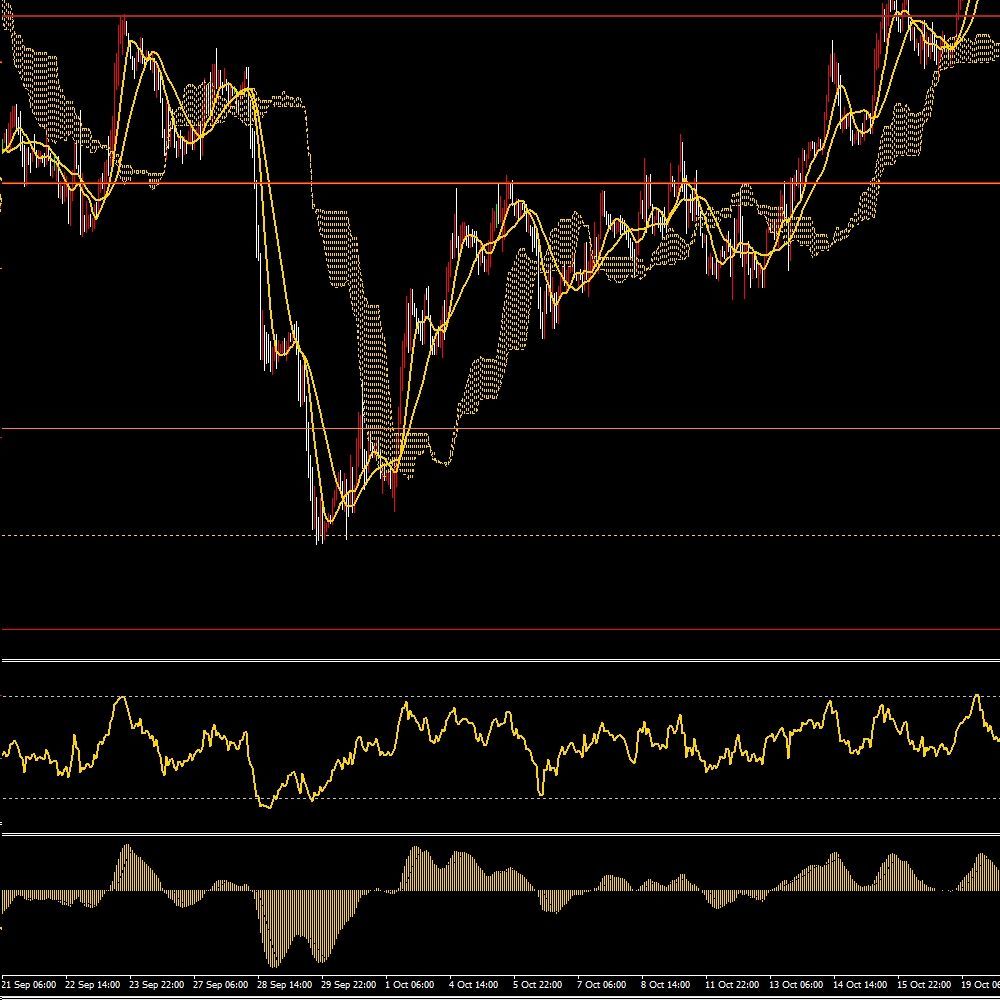Click separator between oscillator and histogram panes
This screenshot has height=1000, width=1000.
[500, 833]
